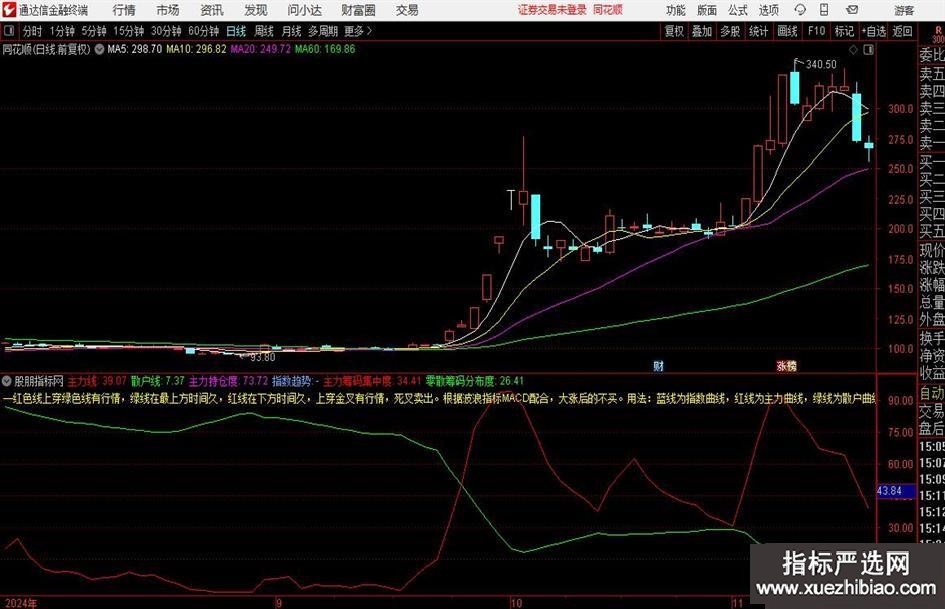
Task: Select the 月线 monthly tab
Action: tap(291, 31)
